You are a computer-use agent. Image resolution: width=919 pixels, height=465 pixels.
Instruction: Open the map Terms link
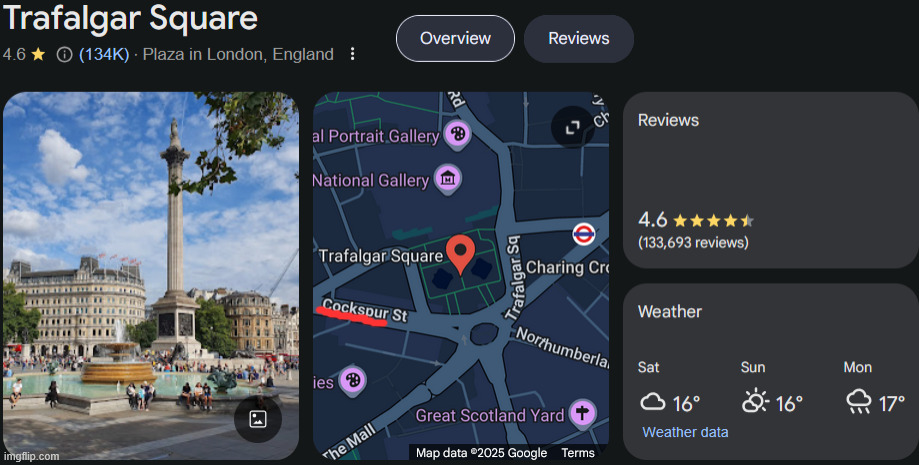[x=578, y=453]
